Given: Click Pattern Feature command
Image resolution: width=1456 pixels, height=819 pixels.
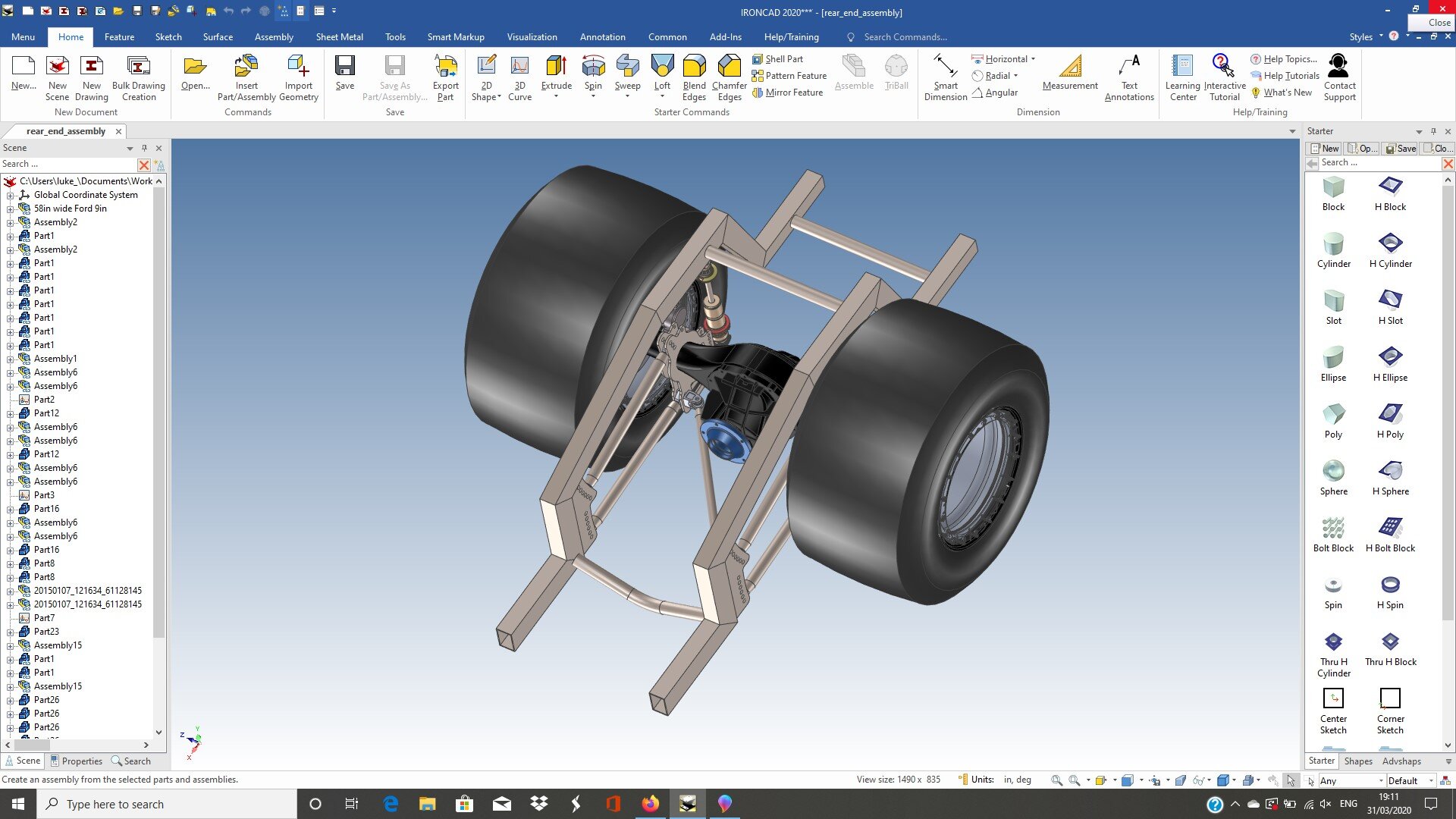Looking at the screenshot, I should (789, 75).
